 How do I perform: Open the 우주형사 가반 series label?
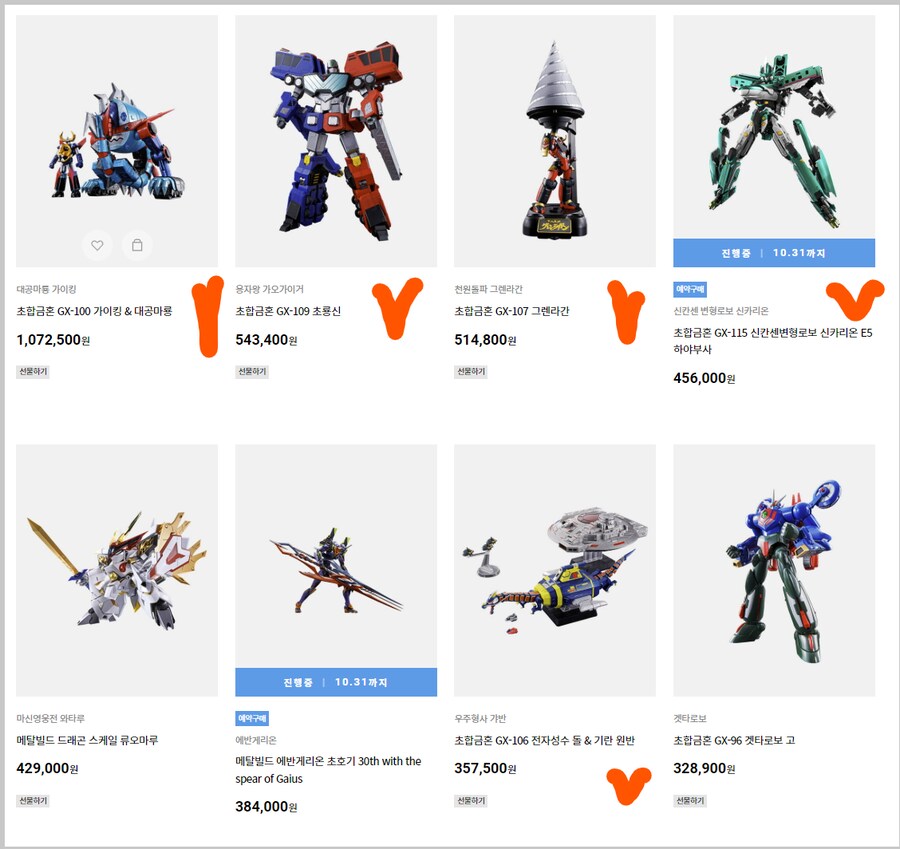(480, 718)
